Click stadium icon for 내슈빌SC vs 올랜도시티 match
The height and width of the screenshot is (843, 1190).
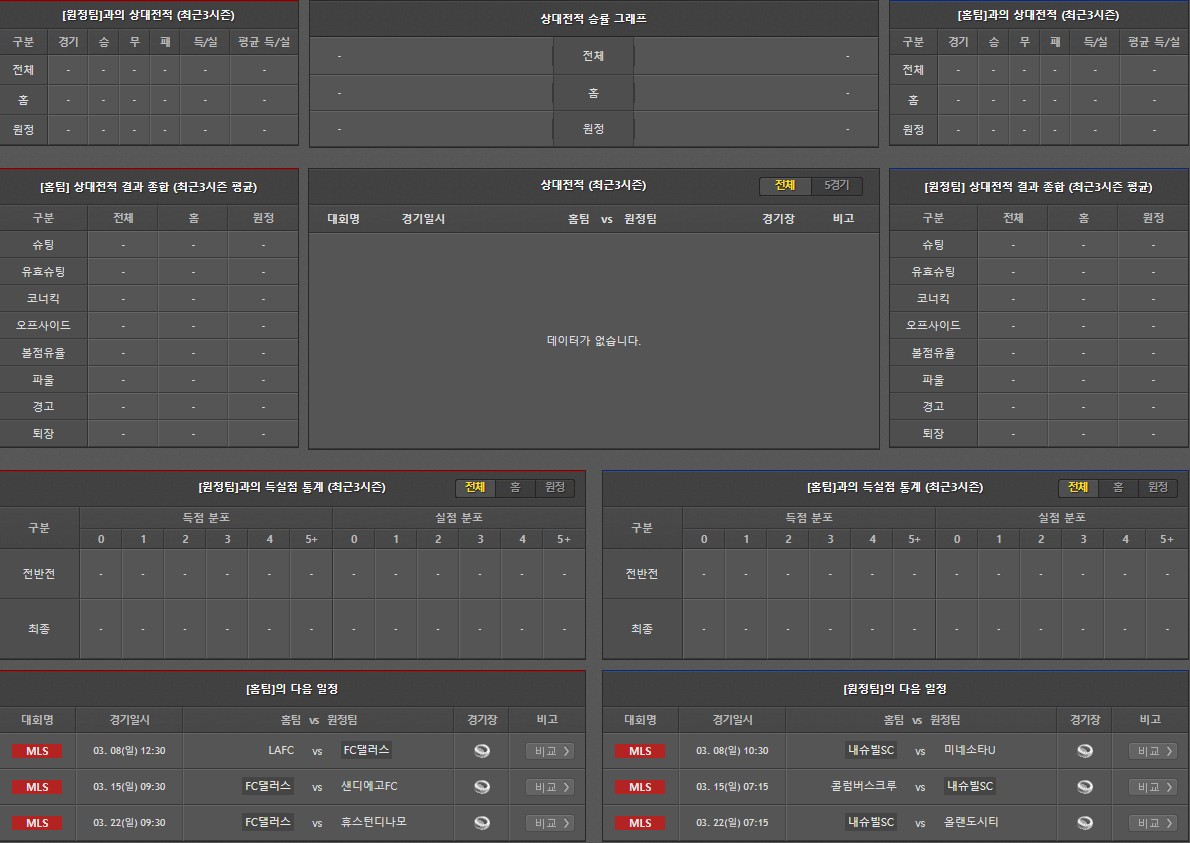[1085, 823]
